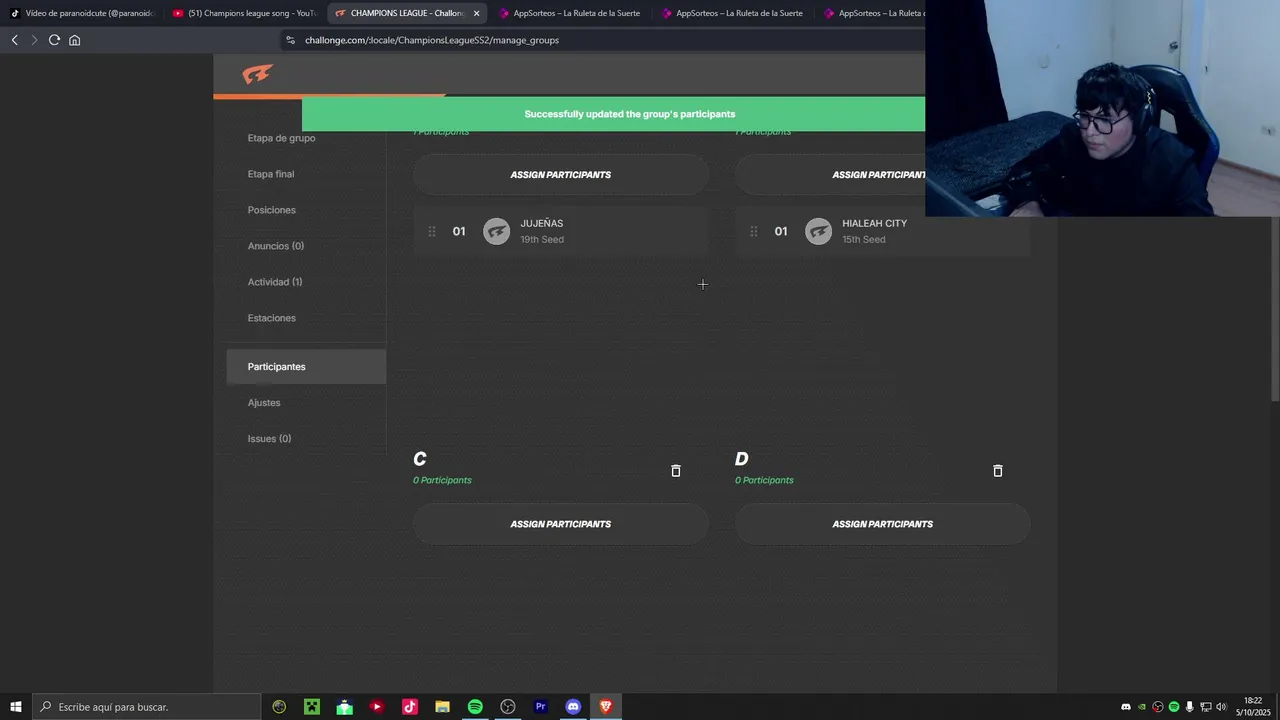1280x720 pixels.
Task: Click the Spotify tray icon
Action: pyautogui.click(x=1174, y=707)
